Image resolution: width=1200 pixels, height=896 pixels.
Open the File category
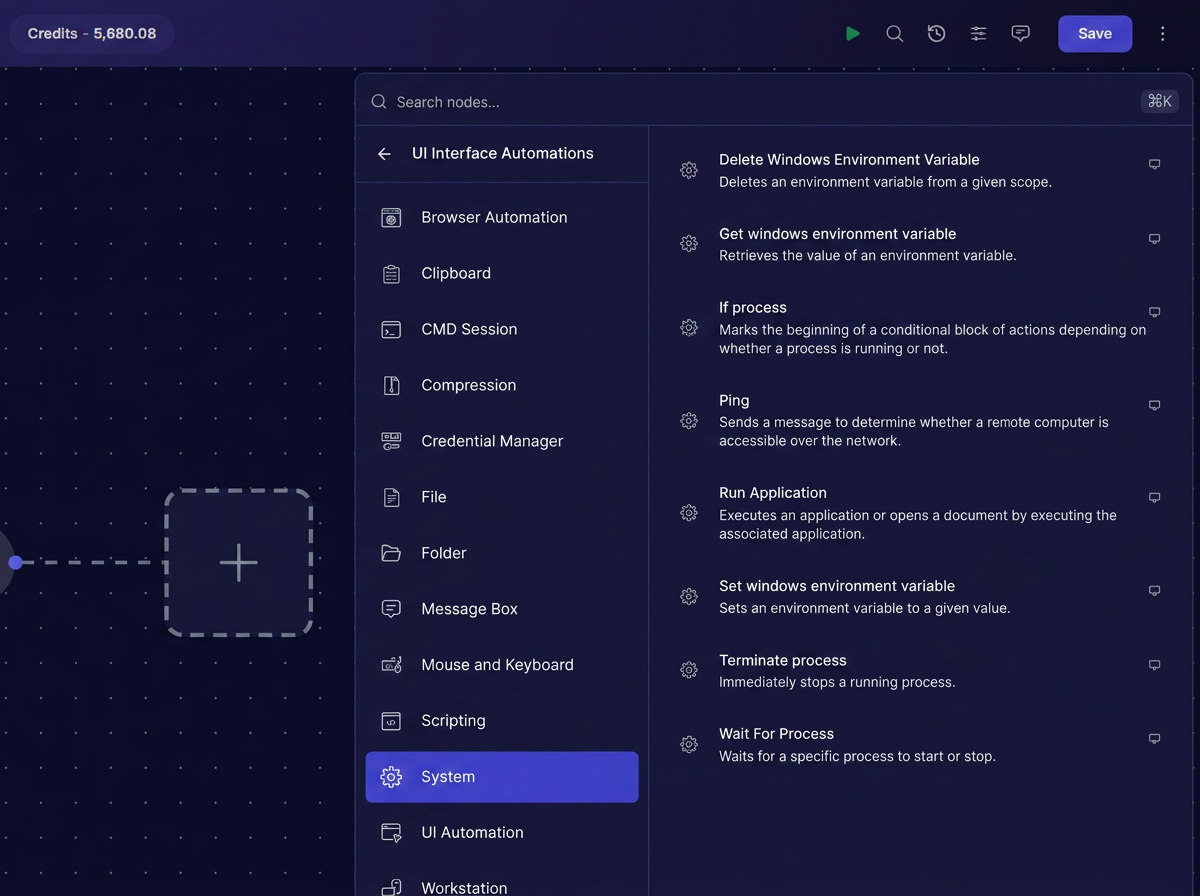(x=502, y=497)
